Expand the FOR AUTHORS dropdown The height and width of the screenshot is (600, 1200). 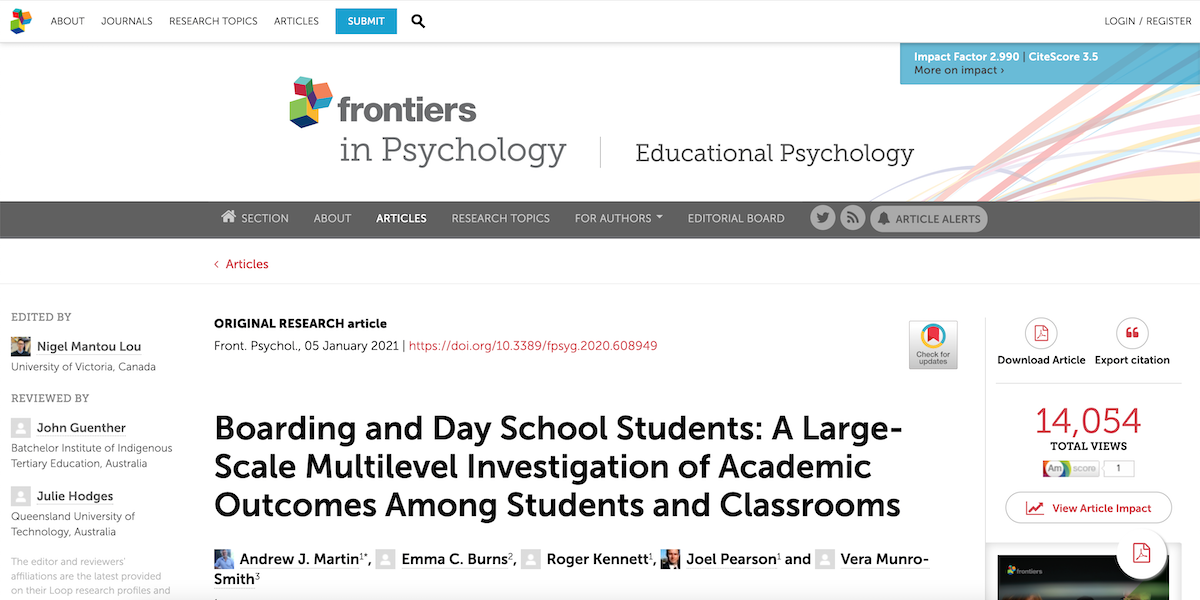click(618, 217)
